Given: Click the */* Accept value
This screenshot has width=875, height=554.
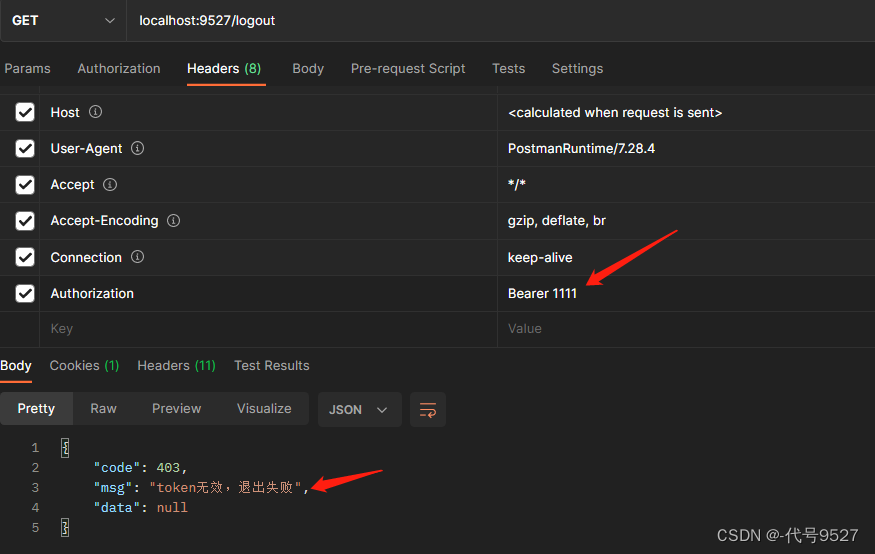Looking at the screenshot, I should tap(517, 185).
